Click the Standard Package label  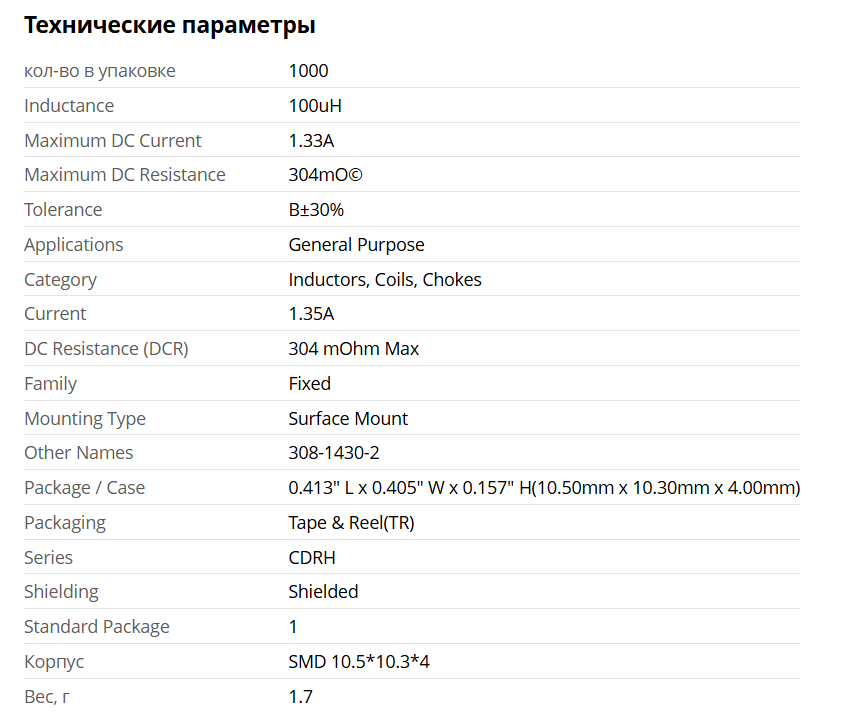tap(97, 627)
